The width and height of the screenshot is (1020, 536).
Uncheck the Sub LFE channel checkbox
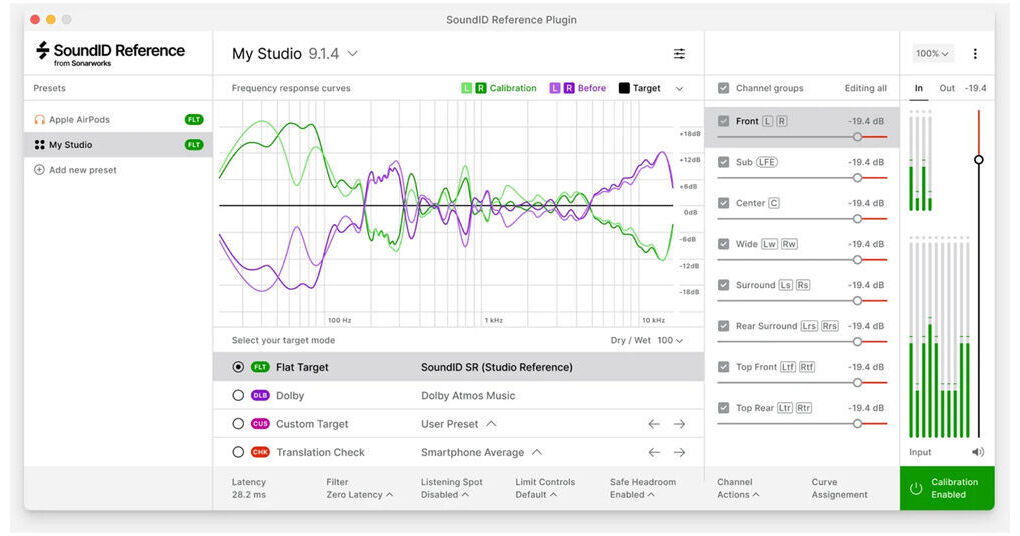click(x=723, y=162)
